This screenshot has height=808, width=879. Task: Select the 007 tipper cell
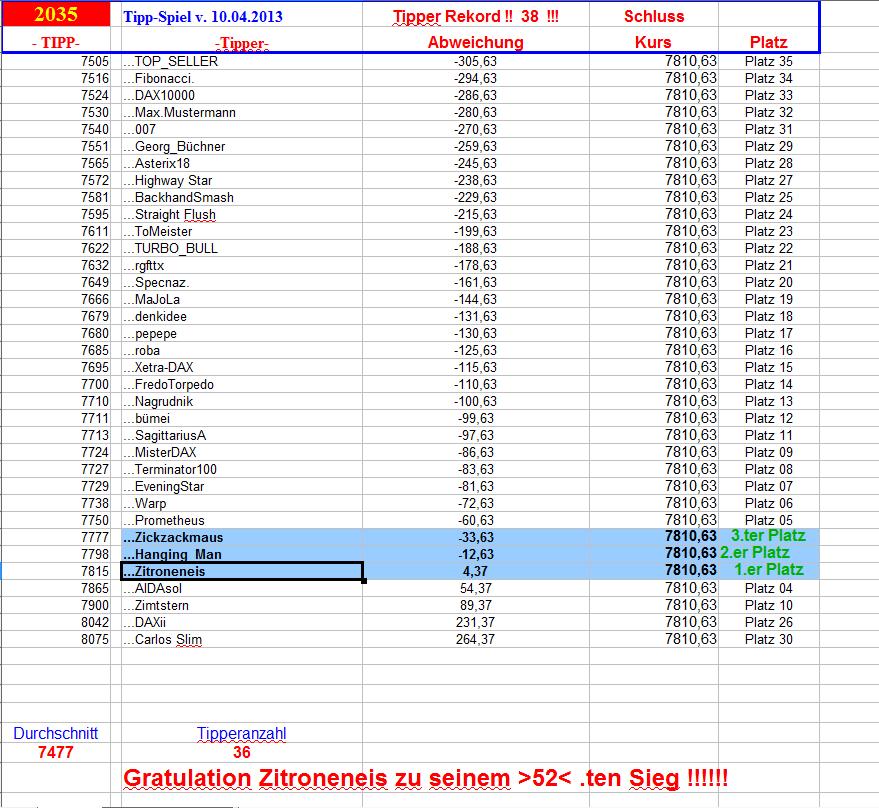[x=242, y=130]
